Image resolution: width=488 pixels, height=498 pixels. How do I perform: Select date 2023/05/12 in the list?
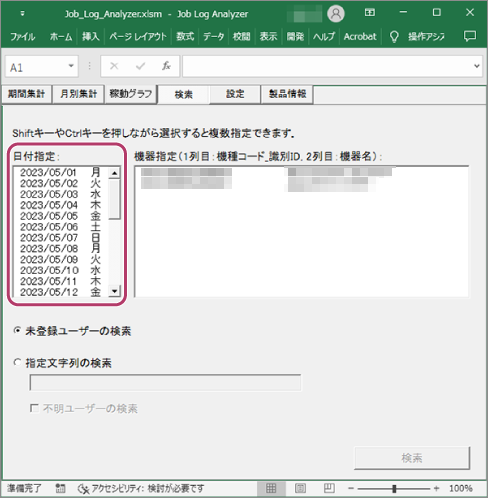(x=61, y=292)
